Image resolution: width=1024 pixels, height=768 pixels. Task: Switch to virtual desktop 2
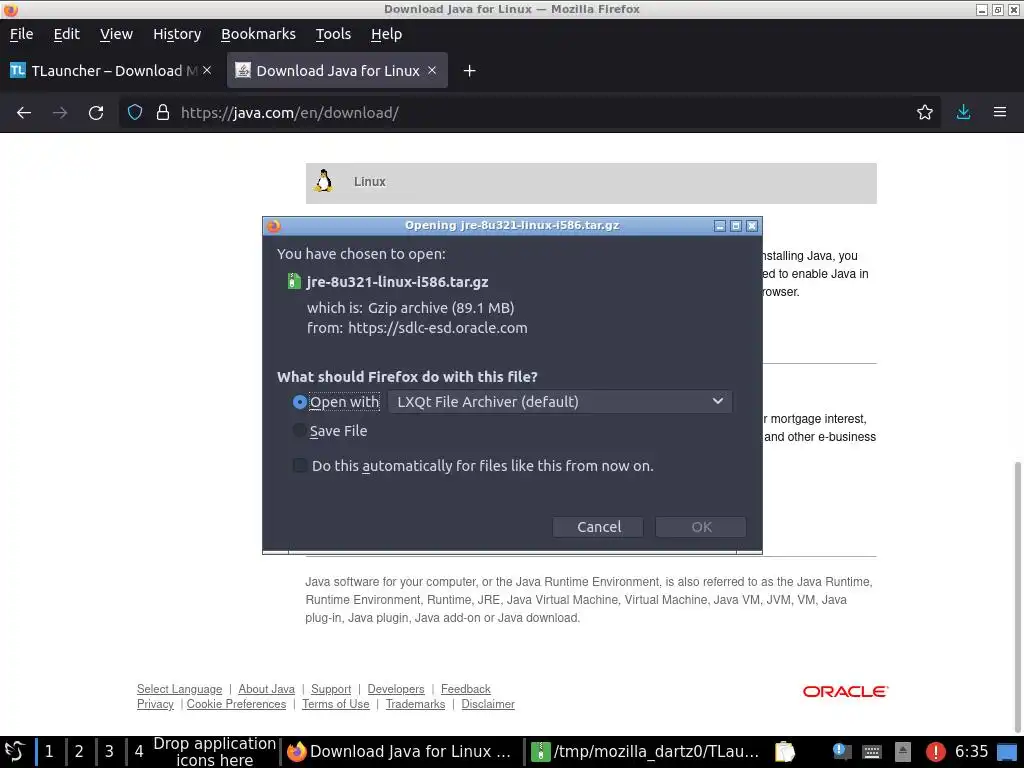[x=79, y=752]
